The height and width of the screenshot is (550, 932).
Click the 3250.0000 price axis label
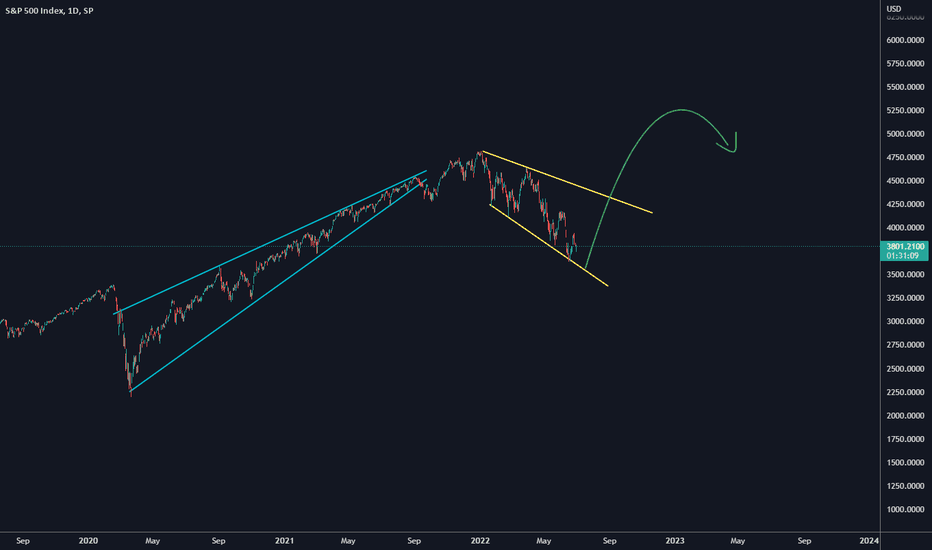pos(905,298)
